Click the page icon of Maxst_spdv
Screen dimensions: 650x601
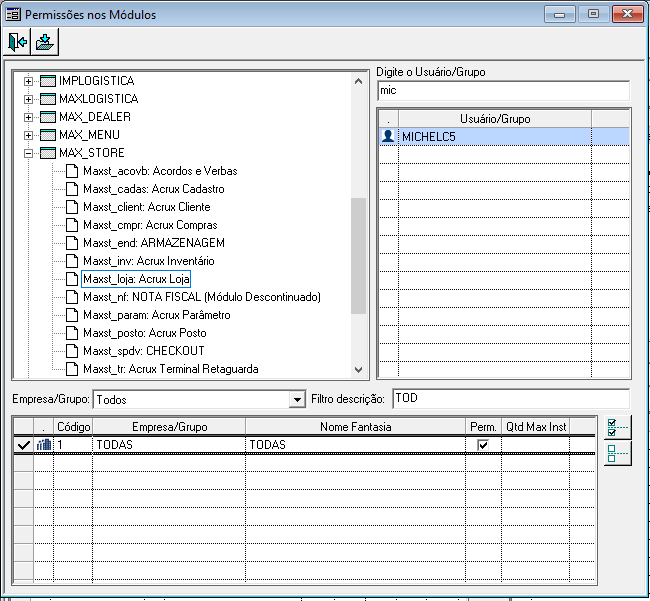(x=72, y=351)
